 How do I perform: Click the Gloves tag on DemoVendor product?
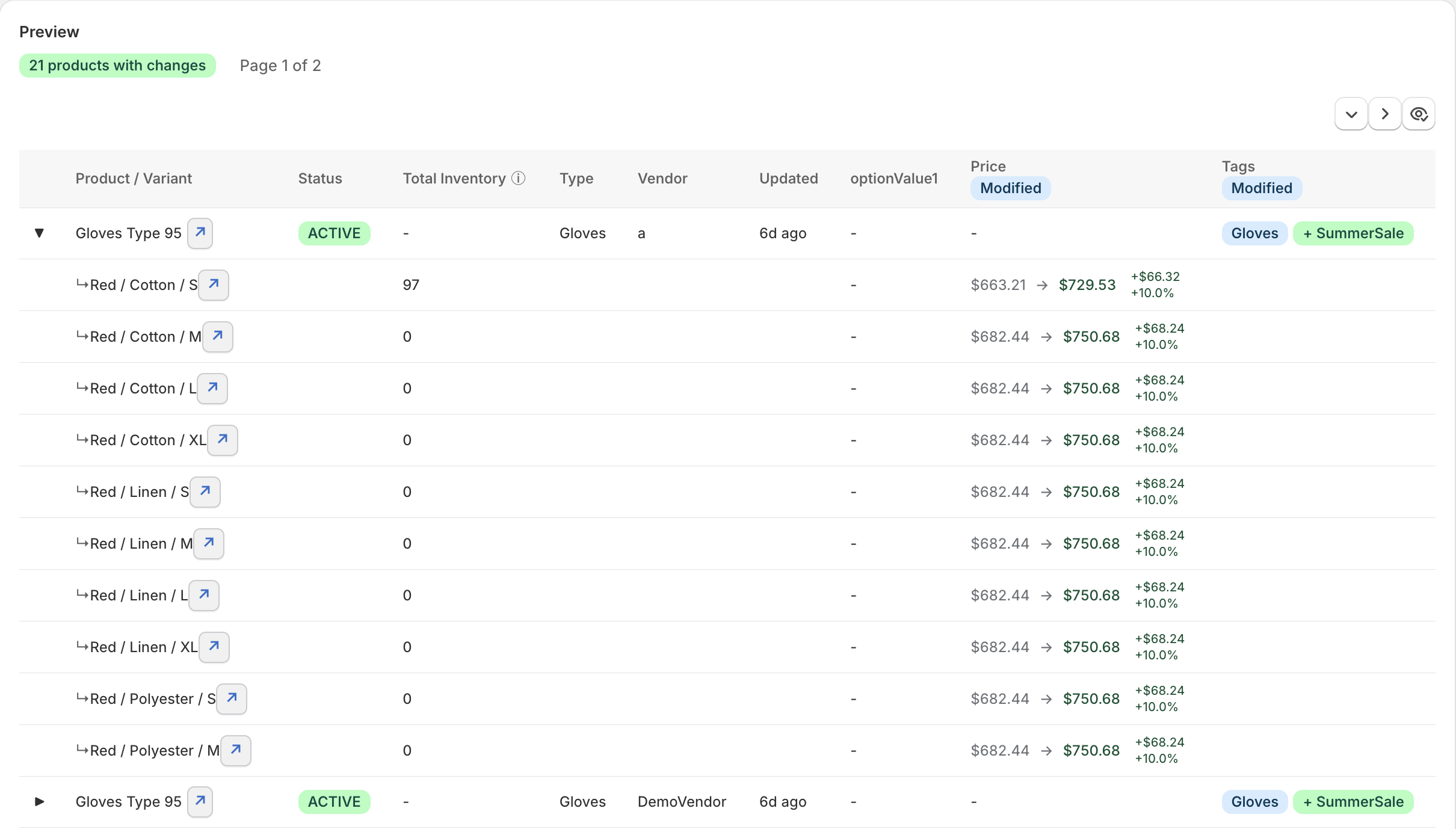tap(1254, 802)
